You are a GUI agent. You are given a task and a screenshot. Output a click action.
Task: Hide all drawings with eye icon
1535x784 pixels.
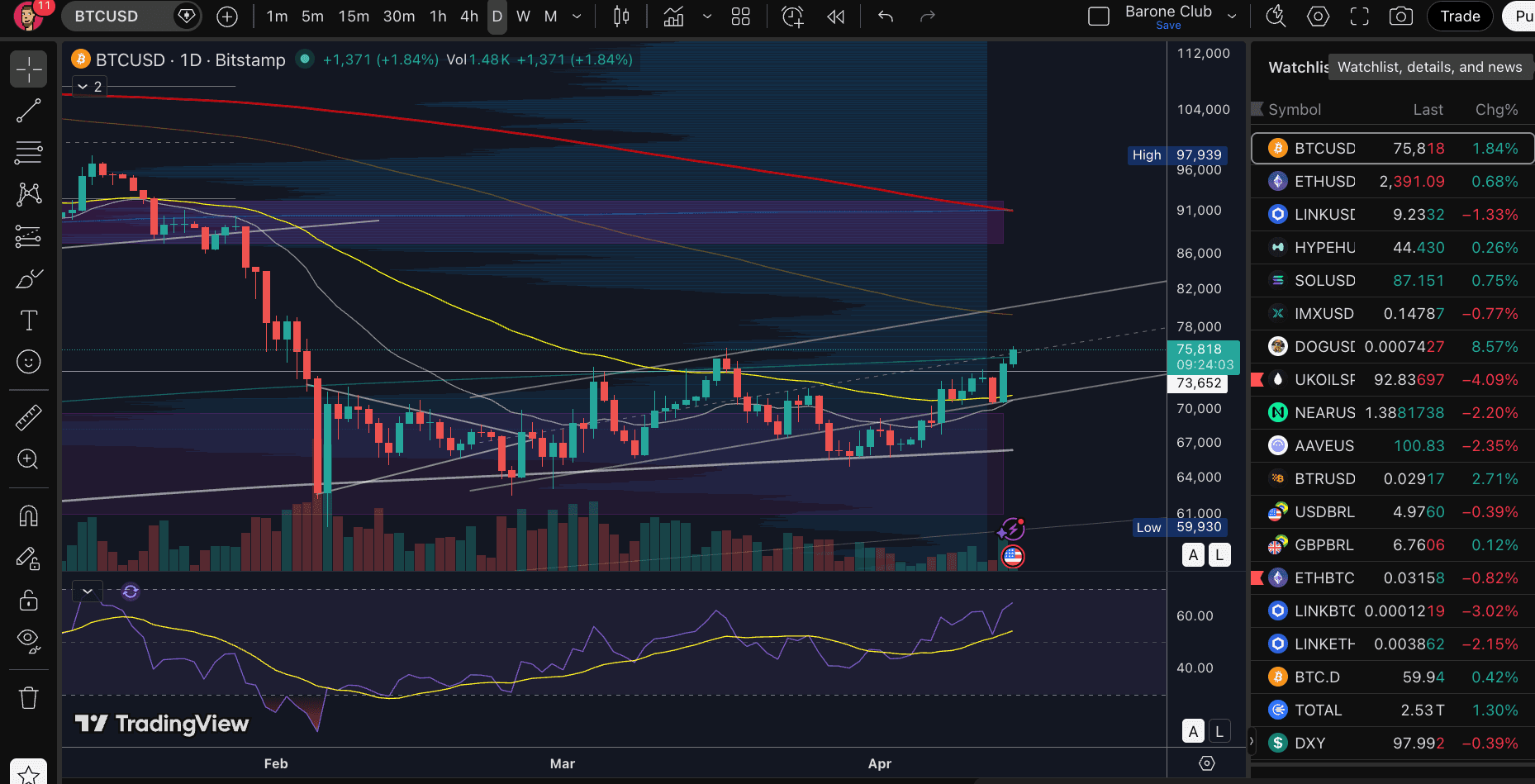[29, 641]
